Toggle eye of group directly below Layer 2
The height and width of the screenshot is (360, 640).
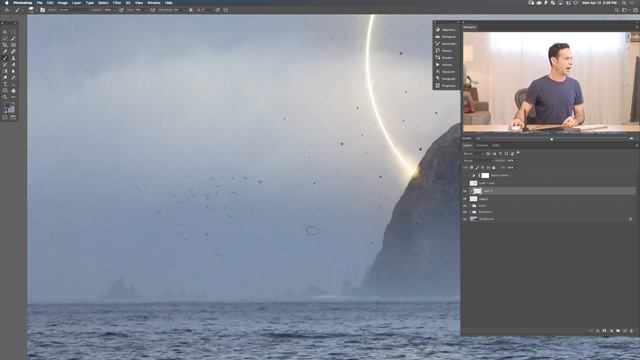click(x=465, y=206)
